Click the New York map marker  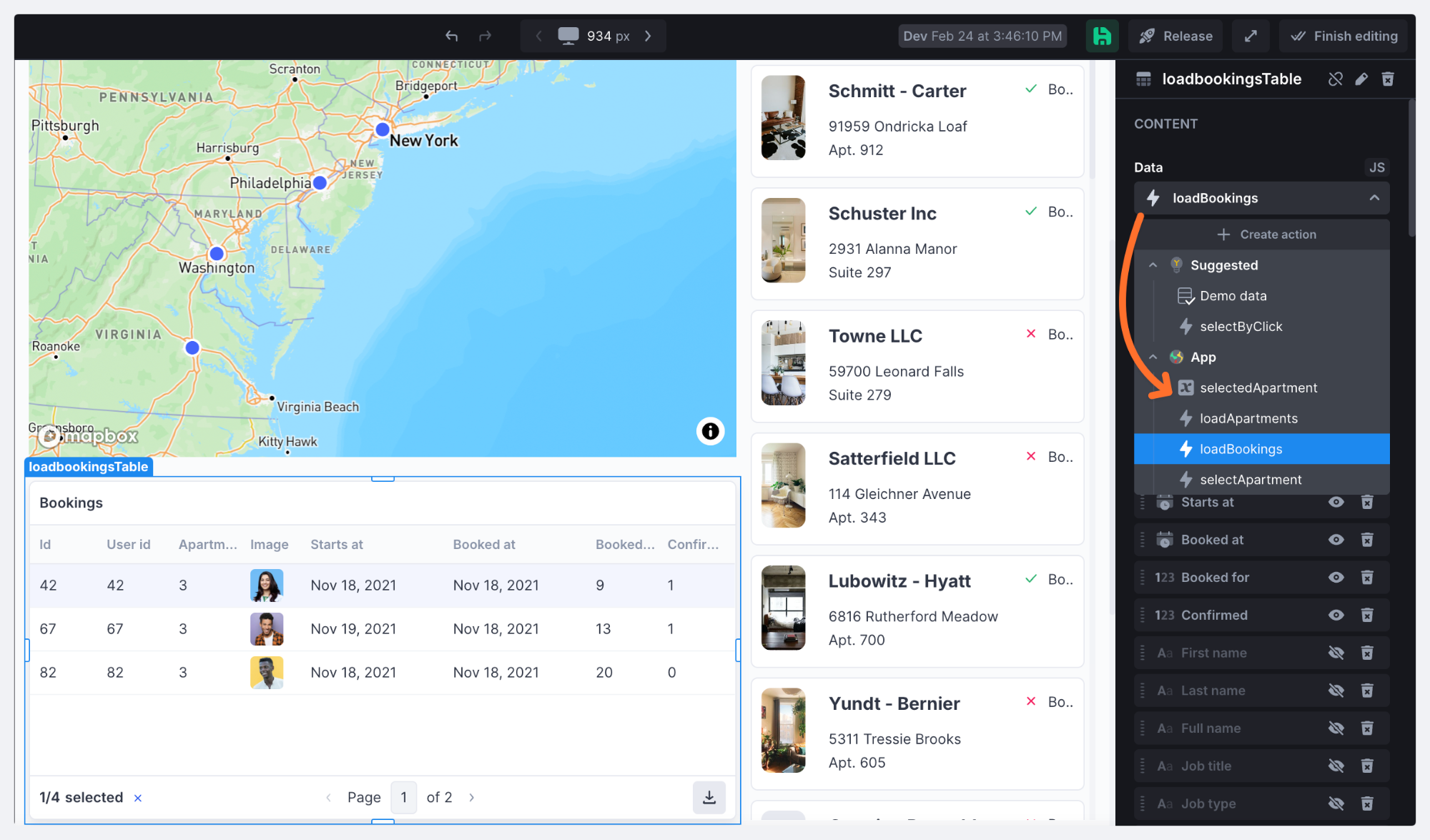[383, 129]
